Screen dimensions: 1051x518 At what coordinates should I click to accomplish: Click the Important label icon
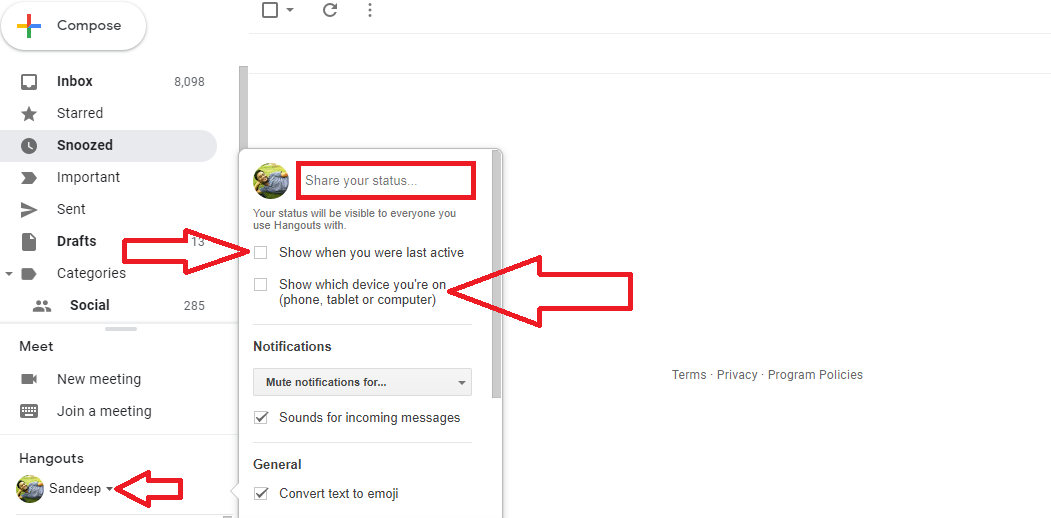[29, 178]
